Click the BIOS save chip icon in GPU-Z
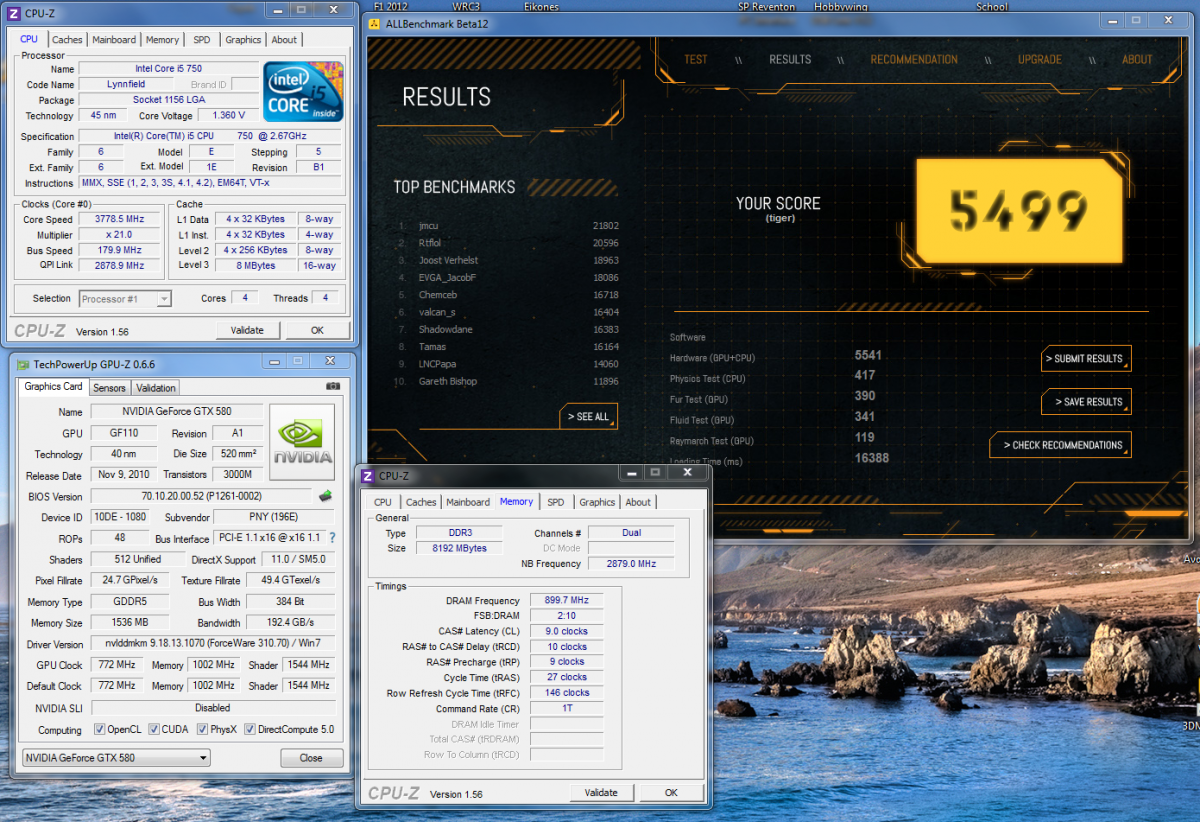 point(325,496)
